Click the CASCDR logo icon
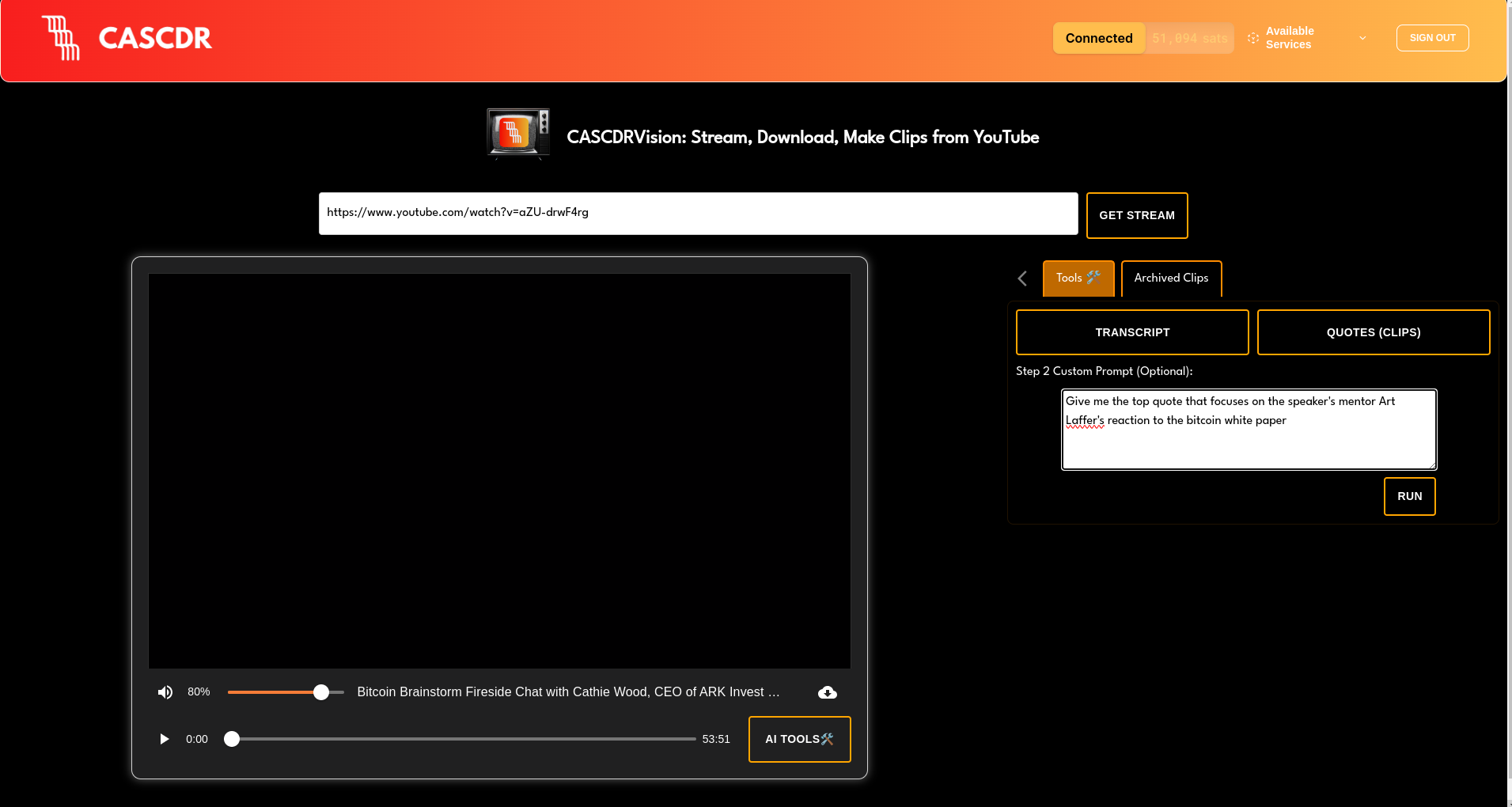The image size is (1512, 807). 61,38
